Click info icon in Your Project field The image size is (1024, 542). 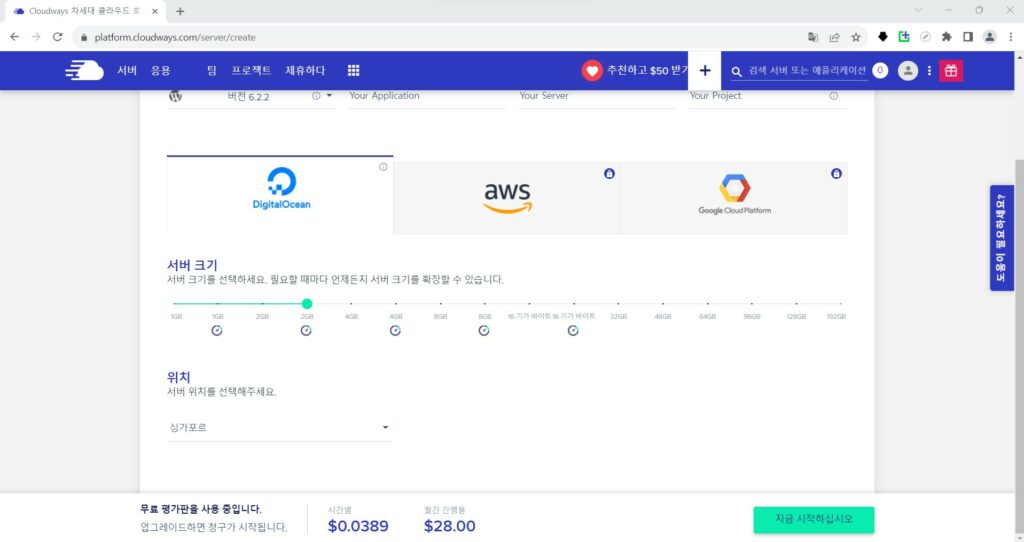pos(834,96)
